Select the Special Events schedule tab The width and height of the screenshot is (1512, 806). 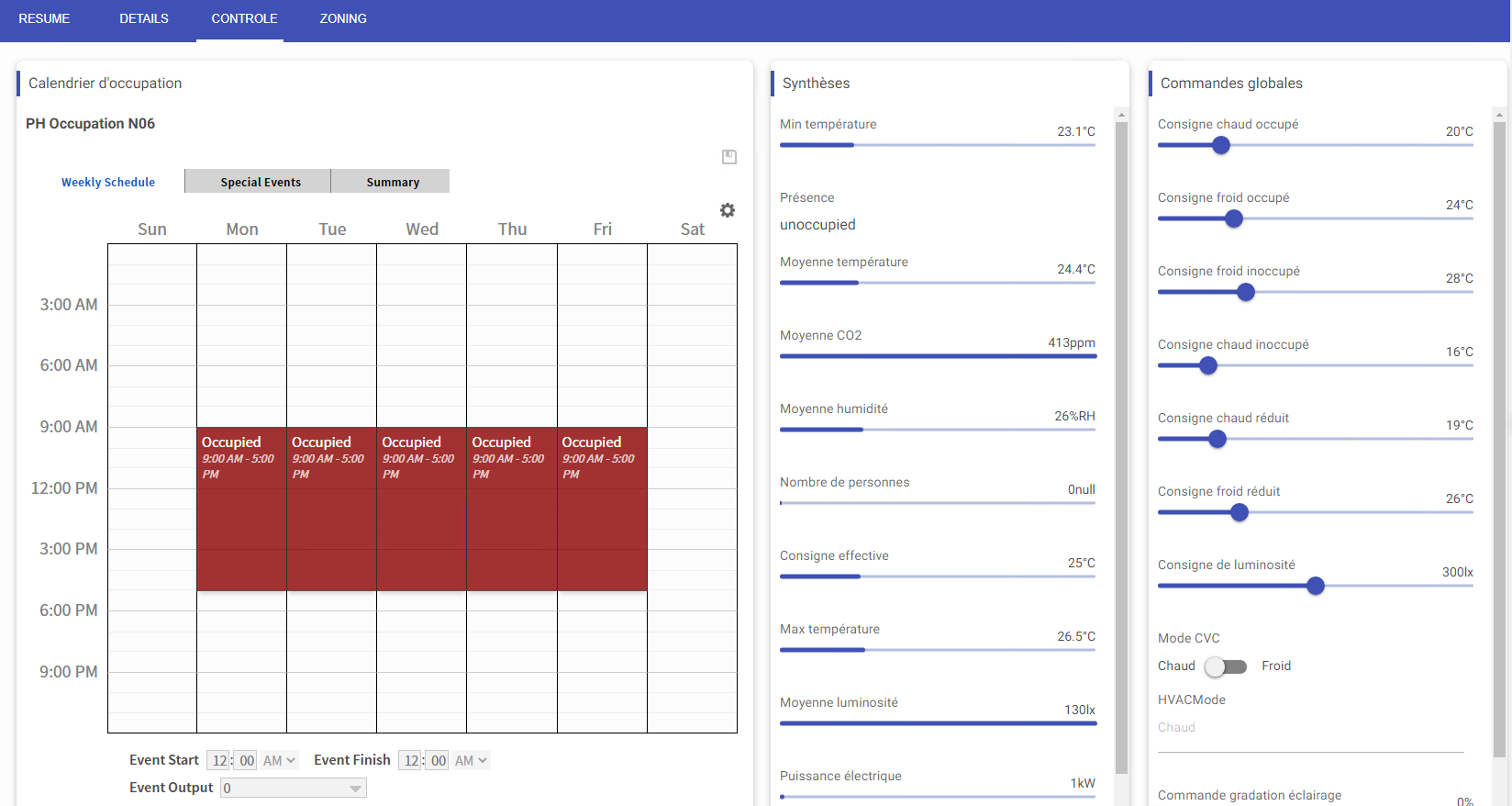click(261, 182)
